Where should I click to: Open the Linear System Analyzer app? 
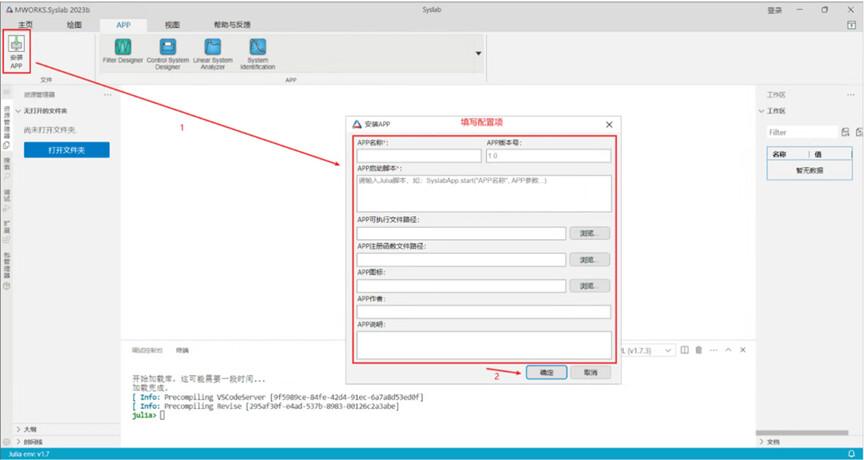pyautogui.click(x=213, y=53)
